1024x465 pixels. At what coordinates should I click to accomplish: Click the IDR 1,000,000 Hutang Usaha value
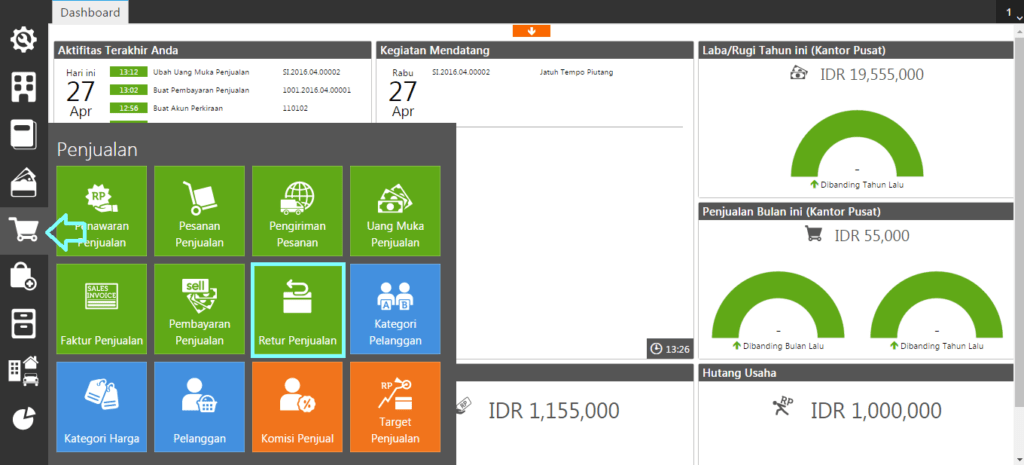(x=876, y=410)
